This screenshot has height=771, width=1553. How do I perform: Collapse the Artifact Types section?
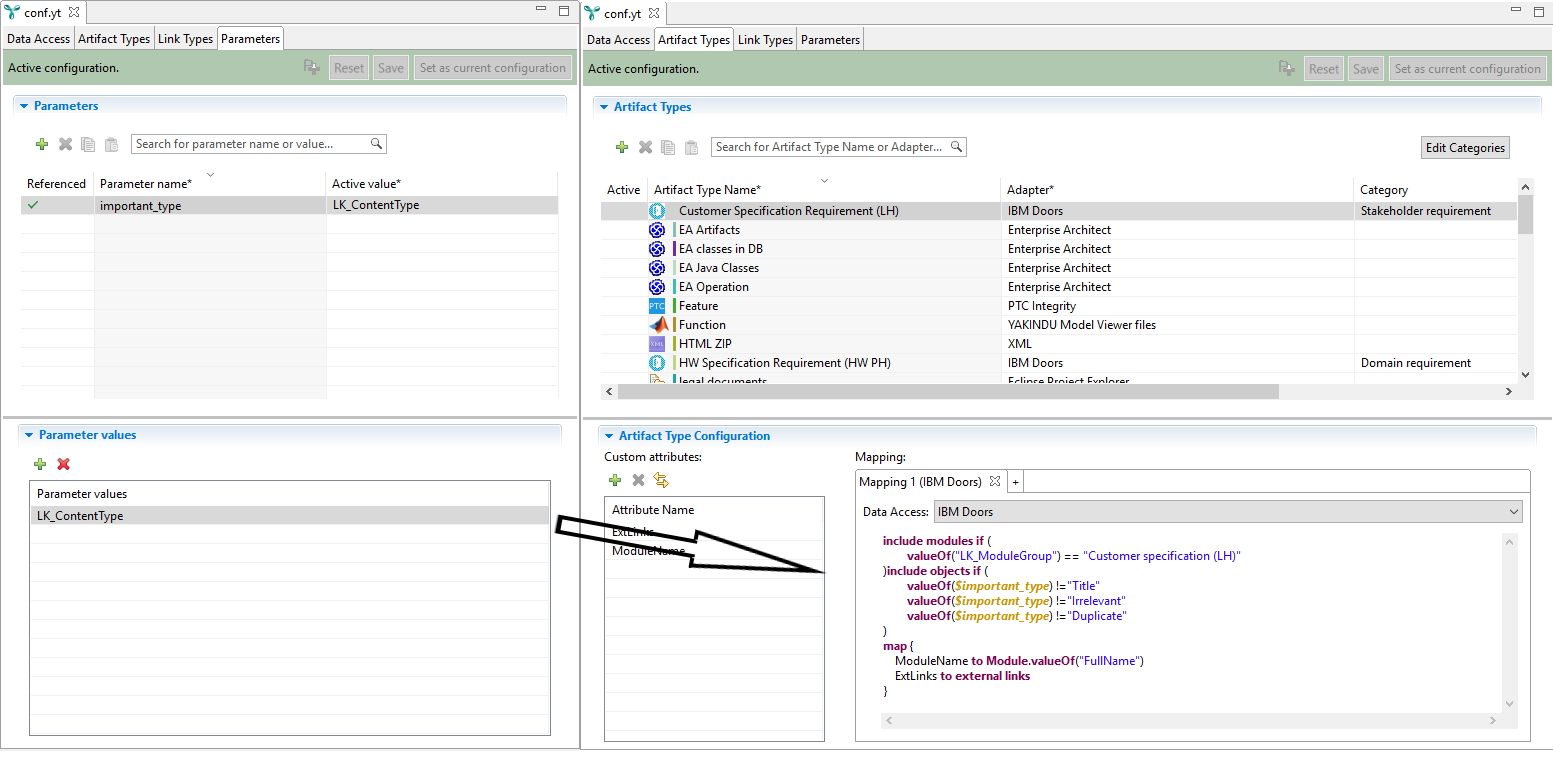click(x=604, y=107)
